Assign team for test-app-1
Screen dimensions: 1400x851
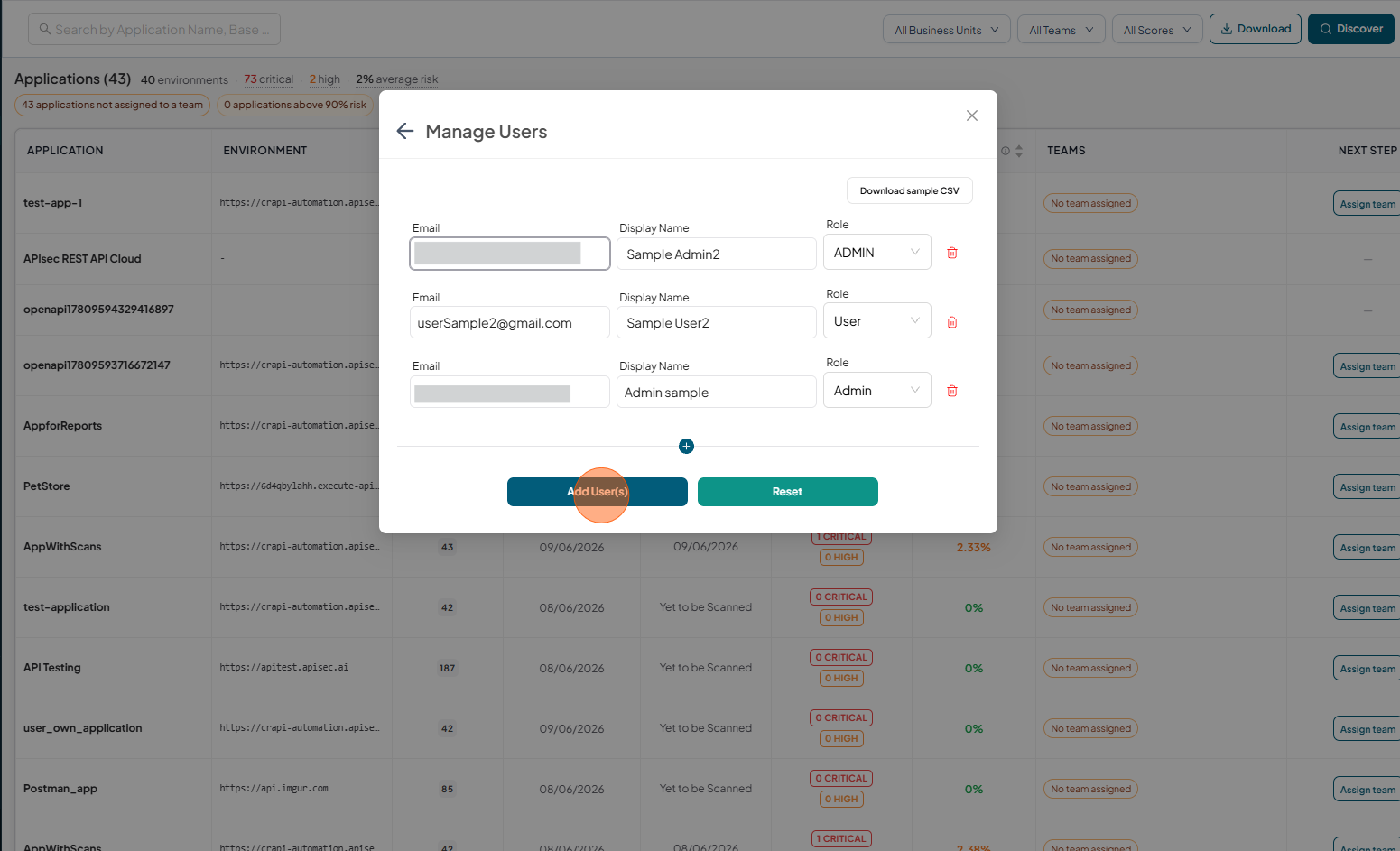(1367, 204)
